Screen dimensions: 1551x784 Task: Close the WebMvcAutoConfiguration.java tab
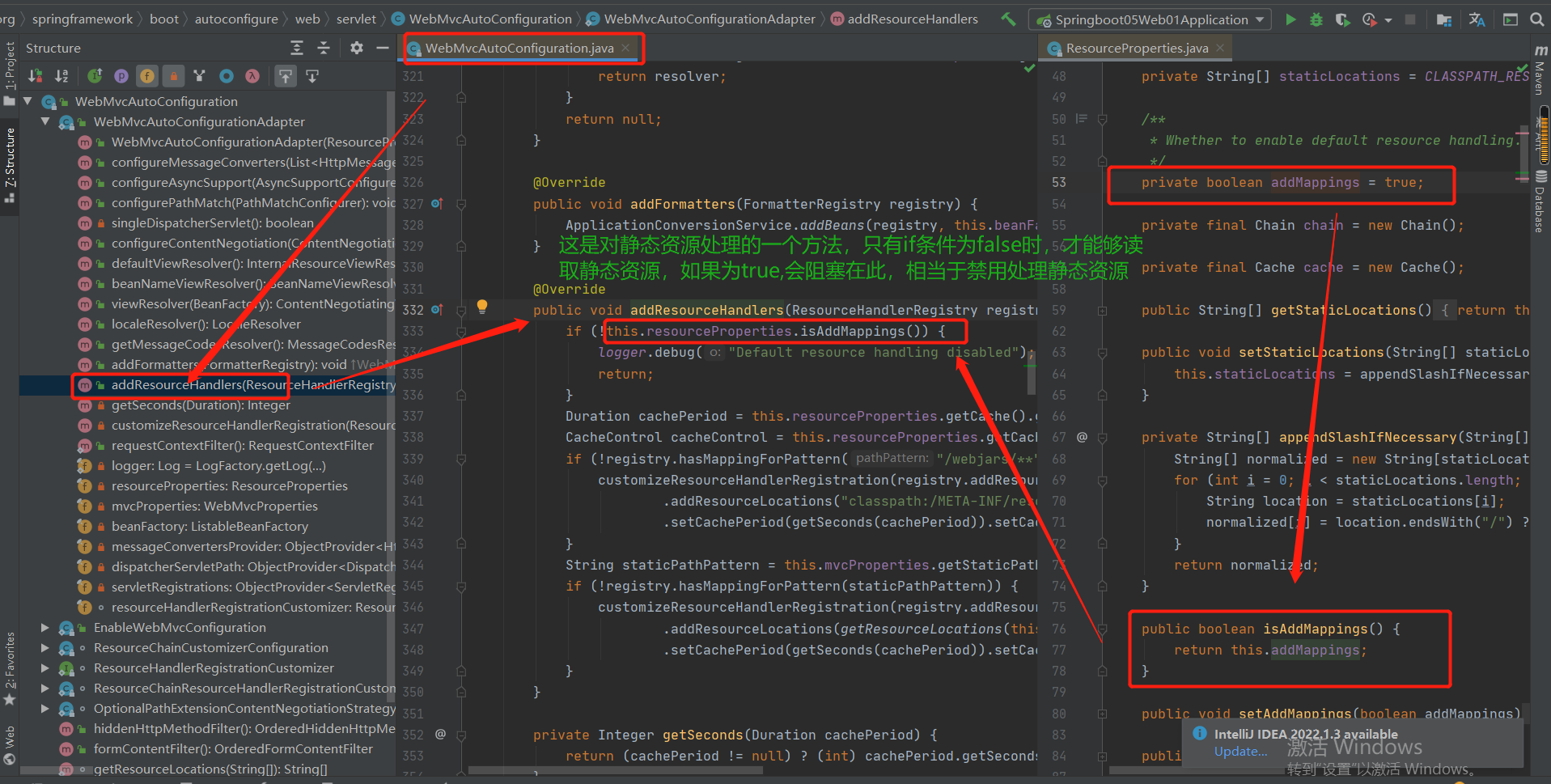(625, 49)
